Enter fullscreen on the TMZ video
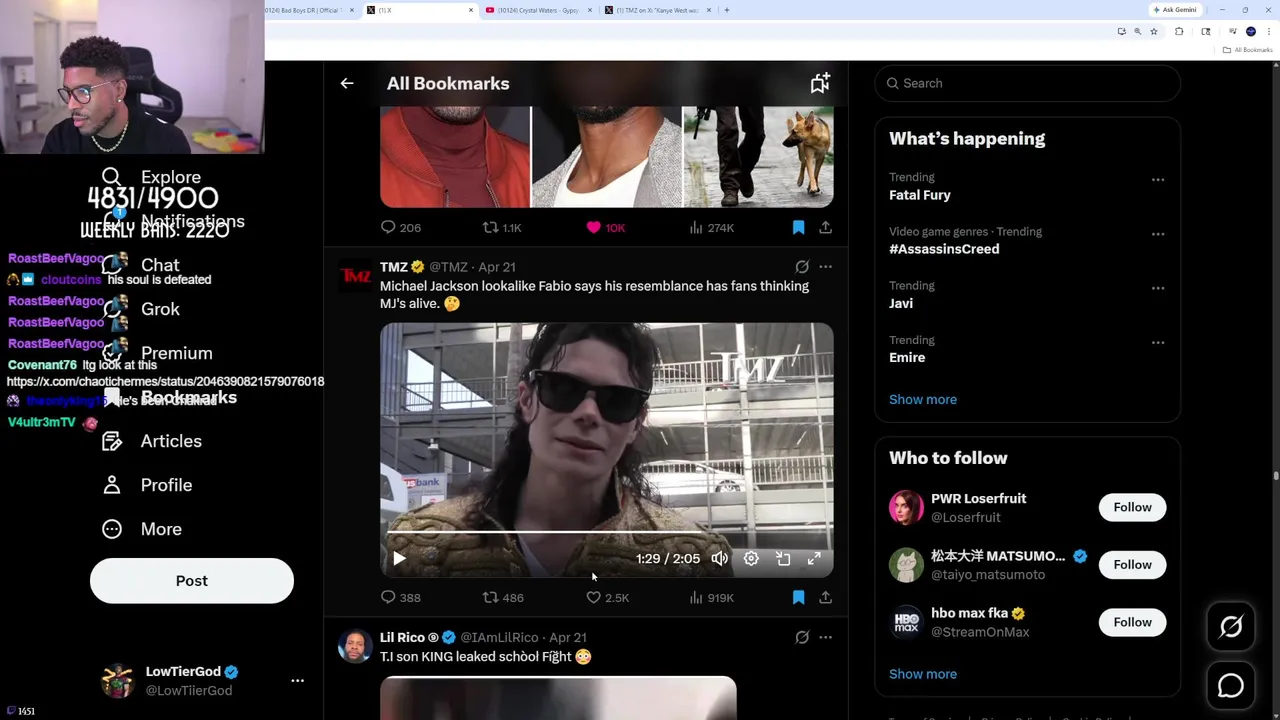The height and width of the screenshot is (720, 1280). click(x=814, y=559)
